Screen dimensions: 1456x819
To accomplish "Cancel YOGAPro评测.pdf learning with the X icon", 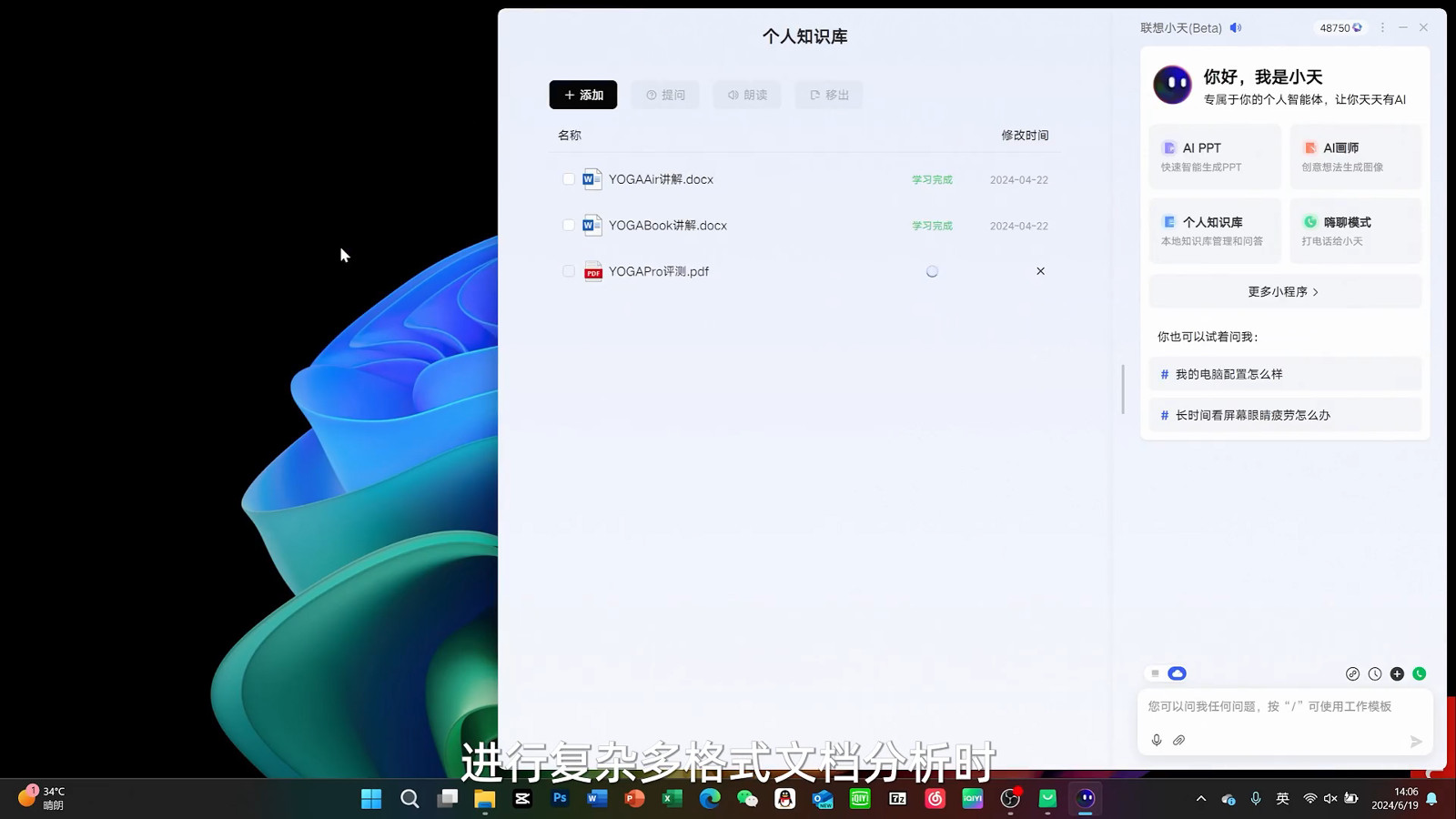I will tap(1040, 271).
